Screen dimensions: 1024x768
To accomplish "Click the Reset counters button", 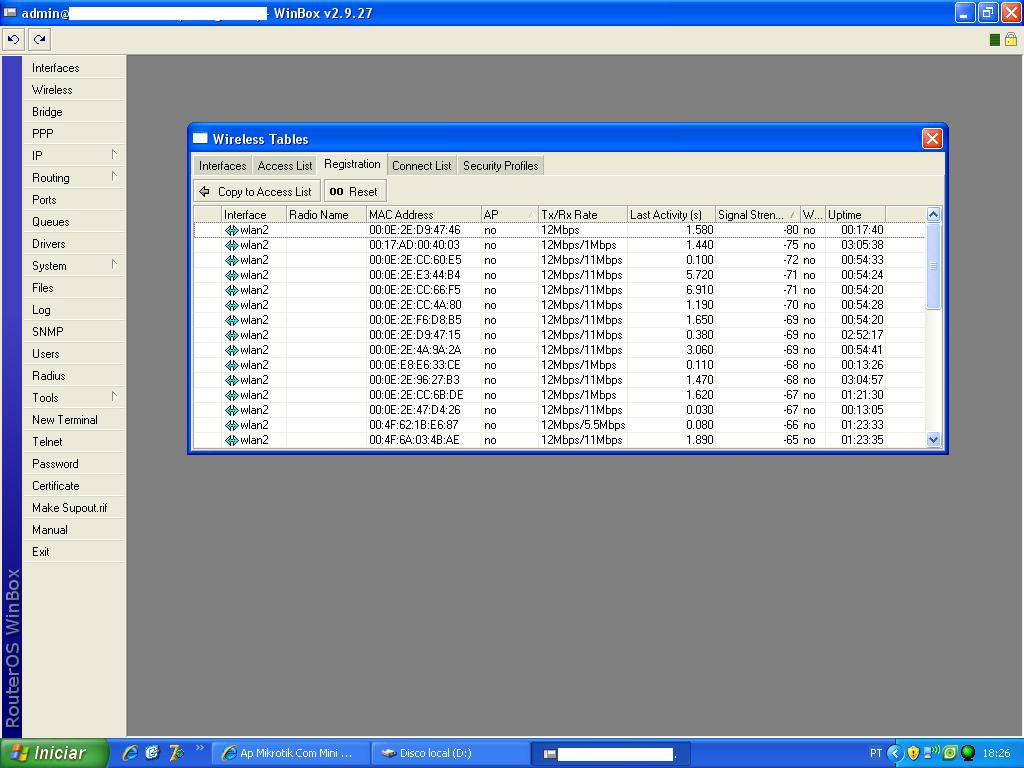I will (355, 191).
